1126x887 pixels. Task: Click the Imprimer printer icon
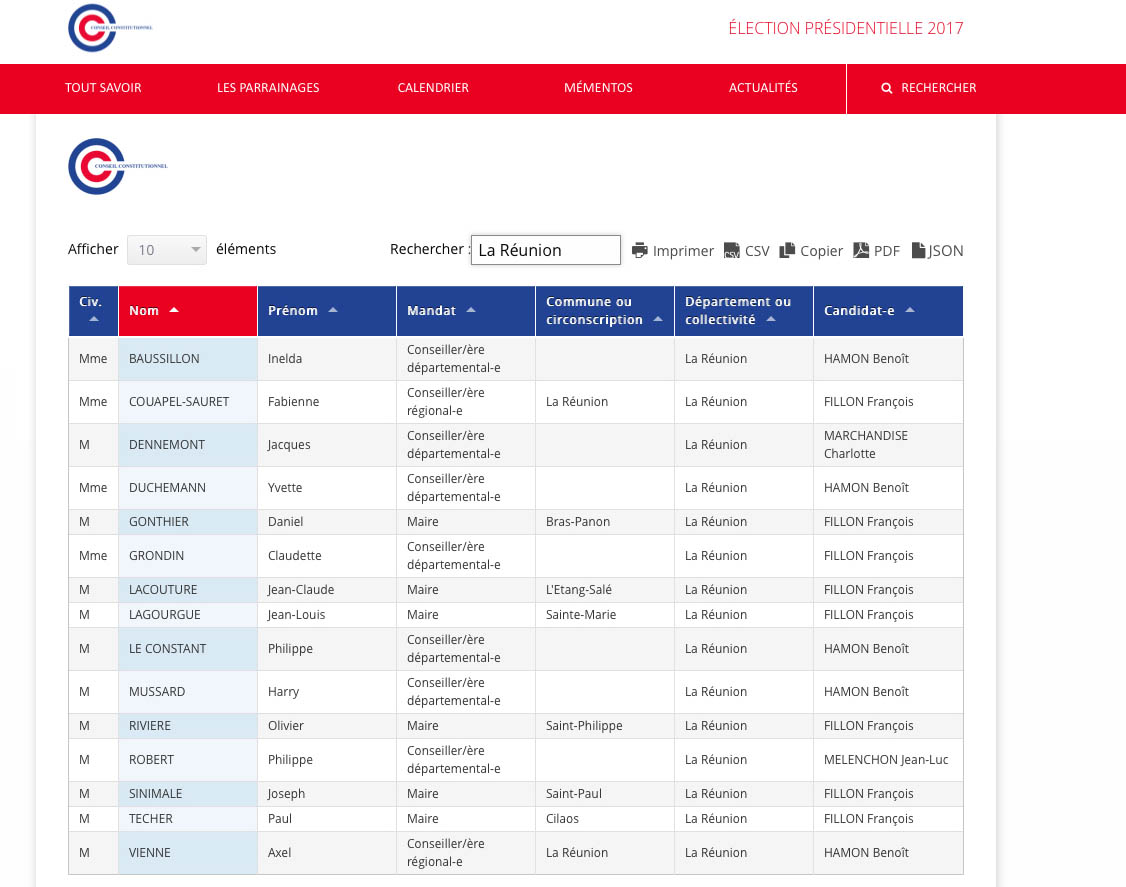pos(640,250)
